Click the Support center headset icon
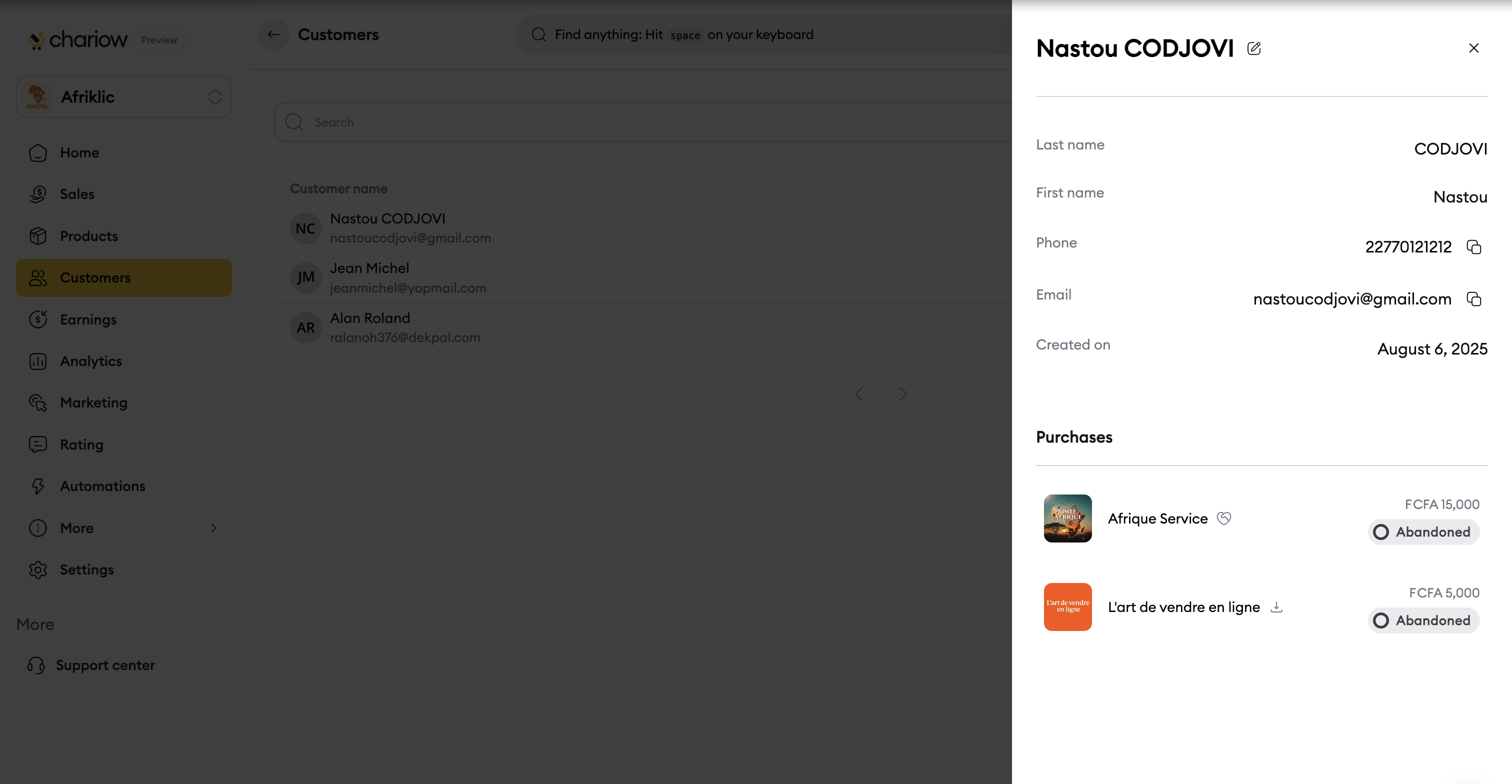 click(36, 665)
